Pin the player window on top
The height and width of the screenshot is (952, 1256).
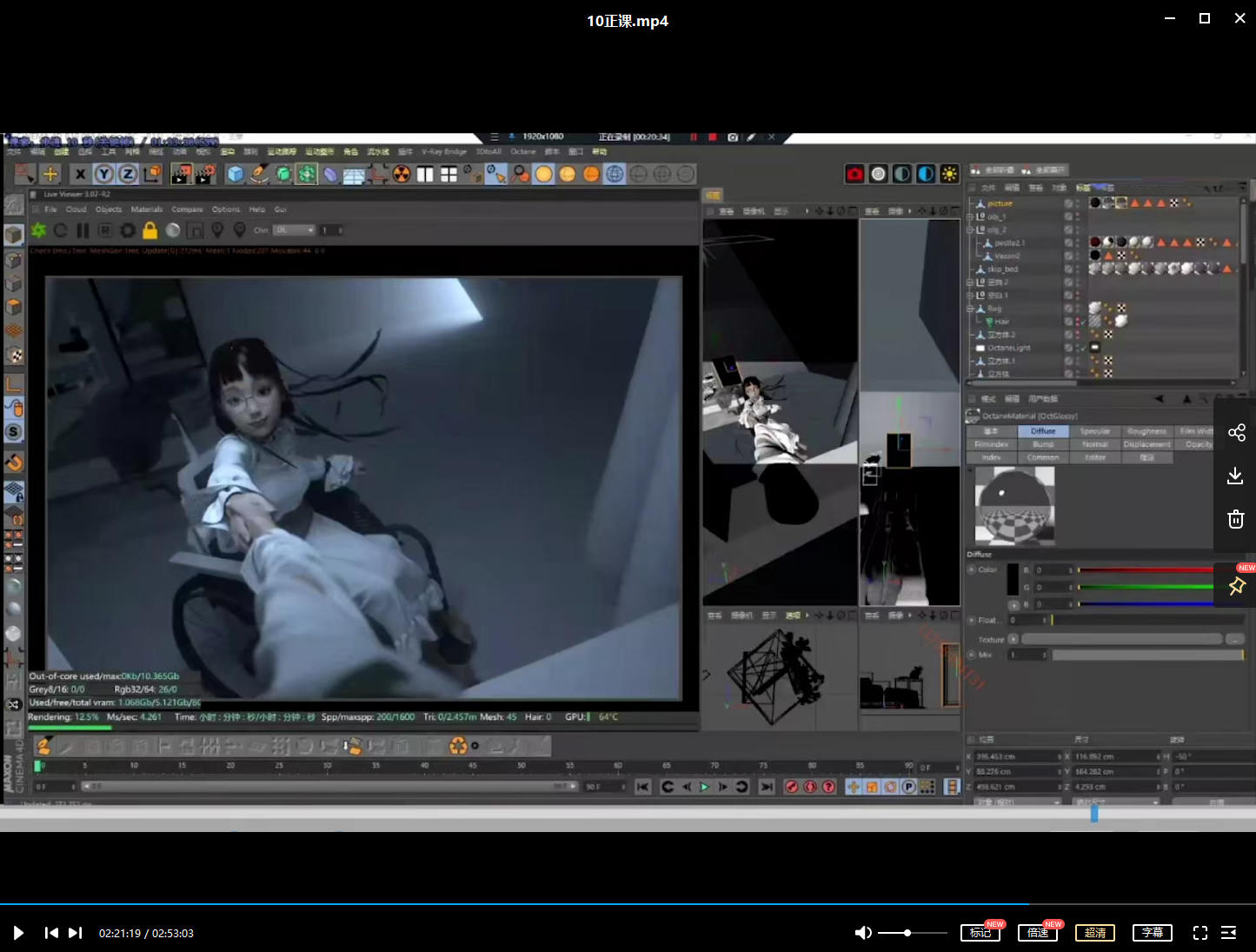1236,587
